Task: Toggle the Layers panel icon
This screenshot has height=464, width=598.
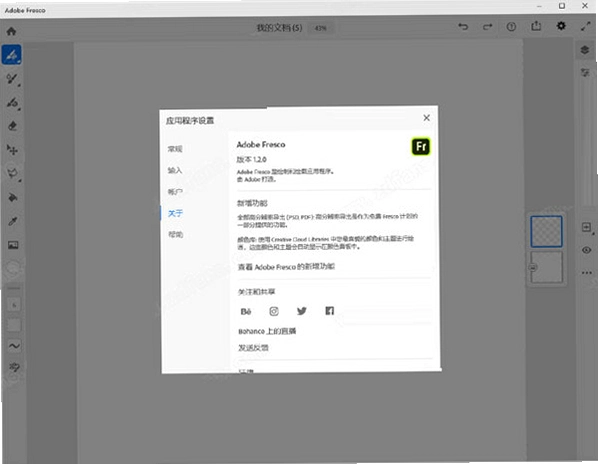Action: click(585, 50)
